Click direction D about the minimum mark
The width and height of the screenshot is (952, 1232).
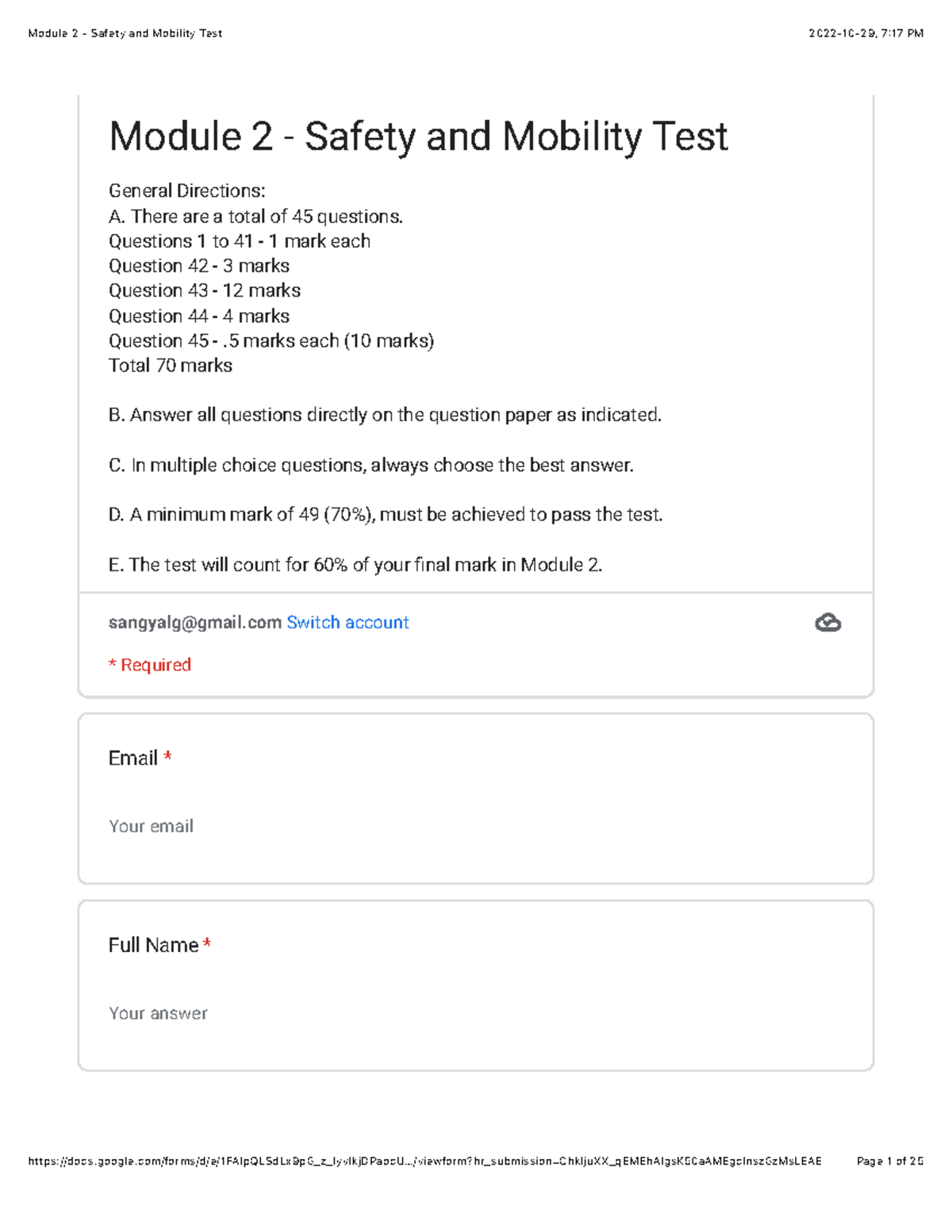(x=385, y=515)
